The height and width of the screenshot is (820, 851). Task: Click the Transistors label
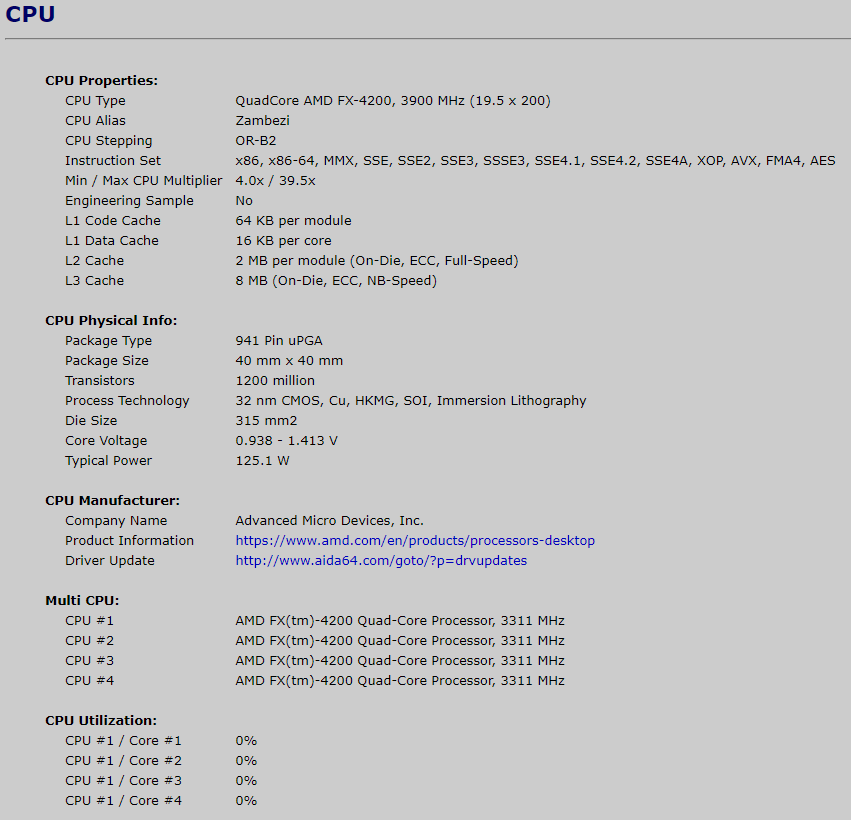pyautogui.click(x=100, y=380)
